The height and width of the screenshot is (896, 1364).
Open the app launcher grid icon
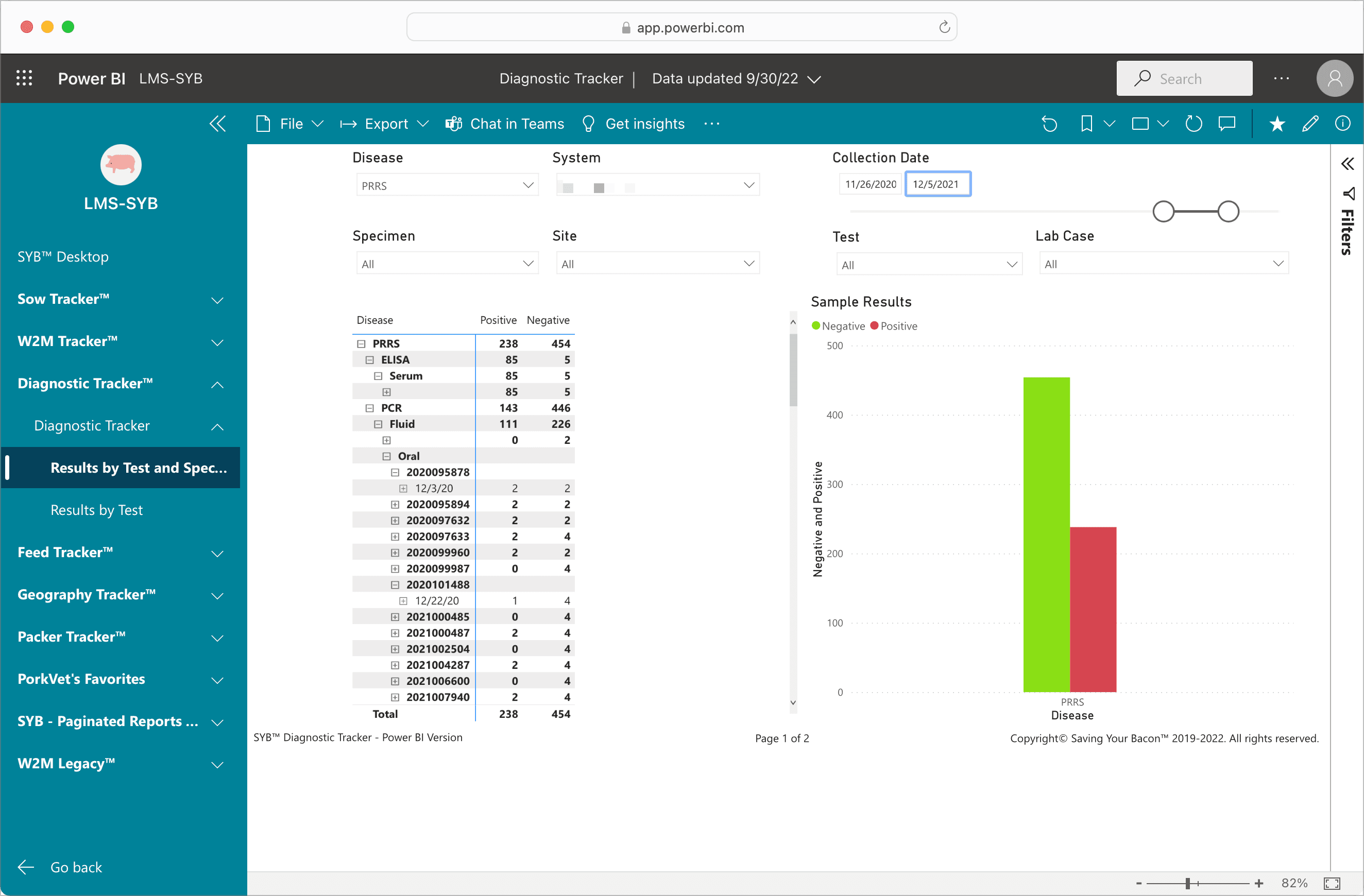click(x=24, y=78)
